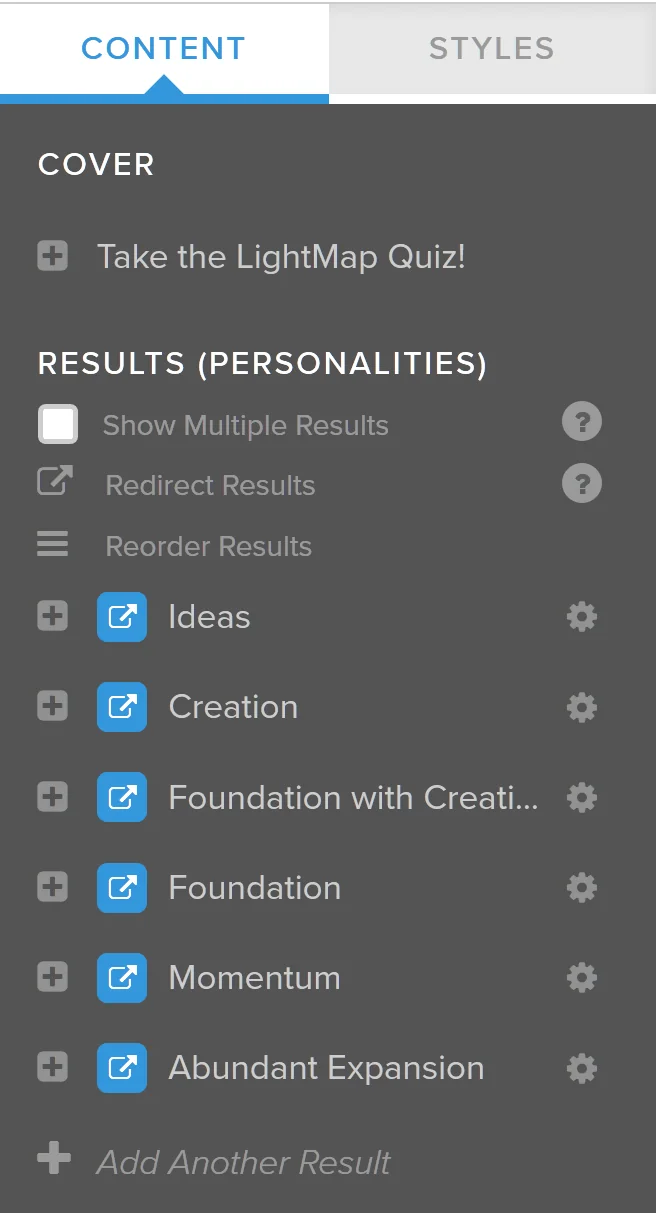Click blue redirect icon beside Ideas
The width and height of the screenshot is (656, 1213).
122,617
